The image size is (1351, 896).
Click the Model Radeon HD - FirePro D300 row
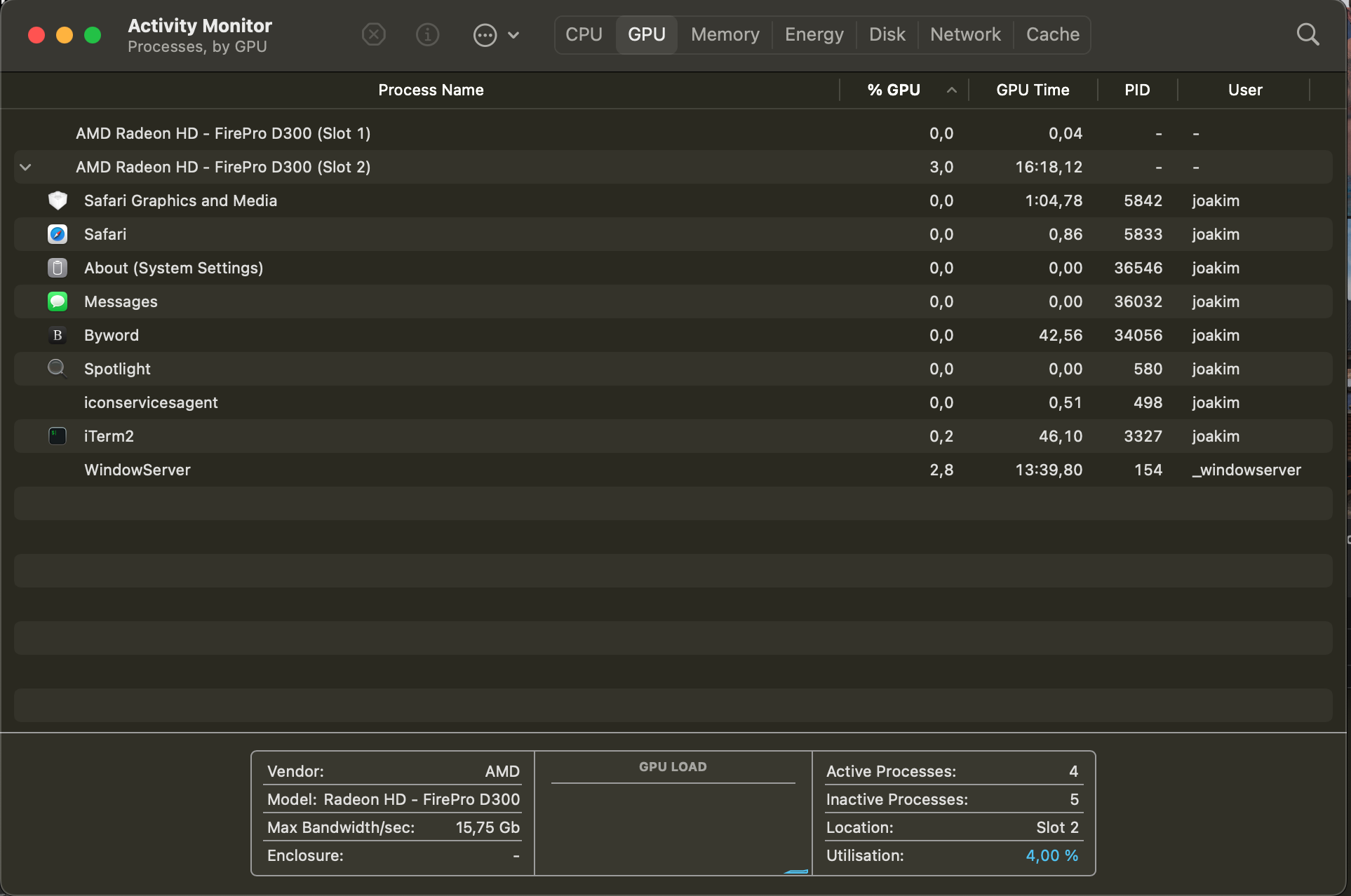pyautogui.click(x=393, y=799)
